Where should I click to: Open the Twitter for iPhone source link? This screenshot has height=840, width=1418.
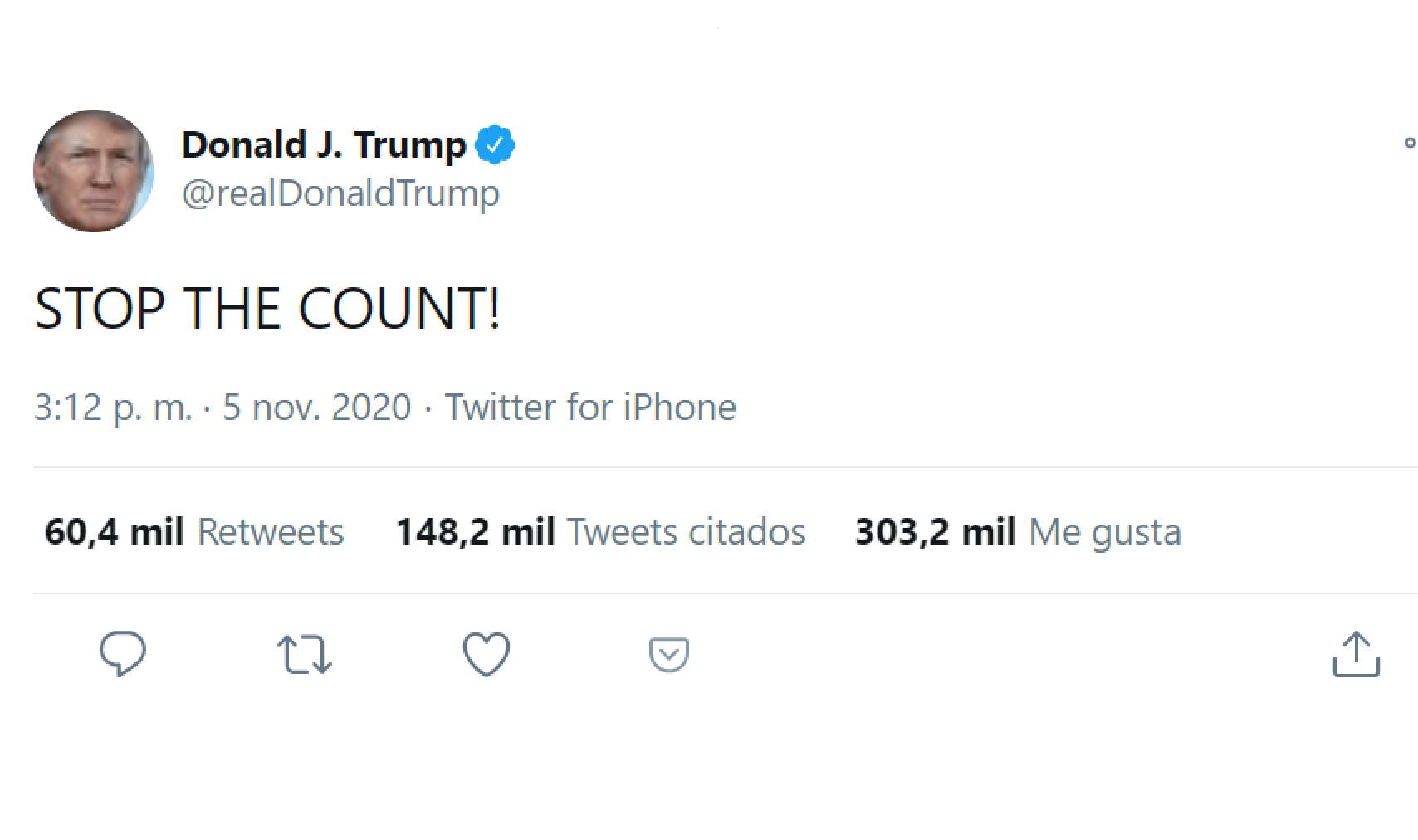pos(590,408)
